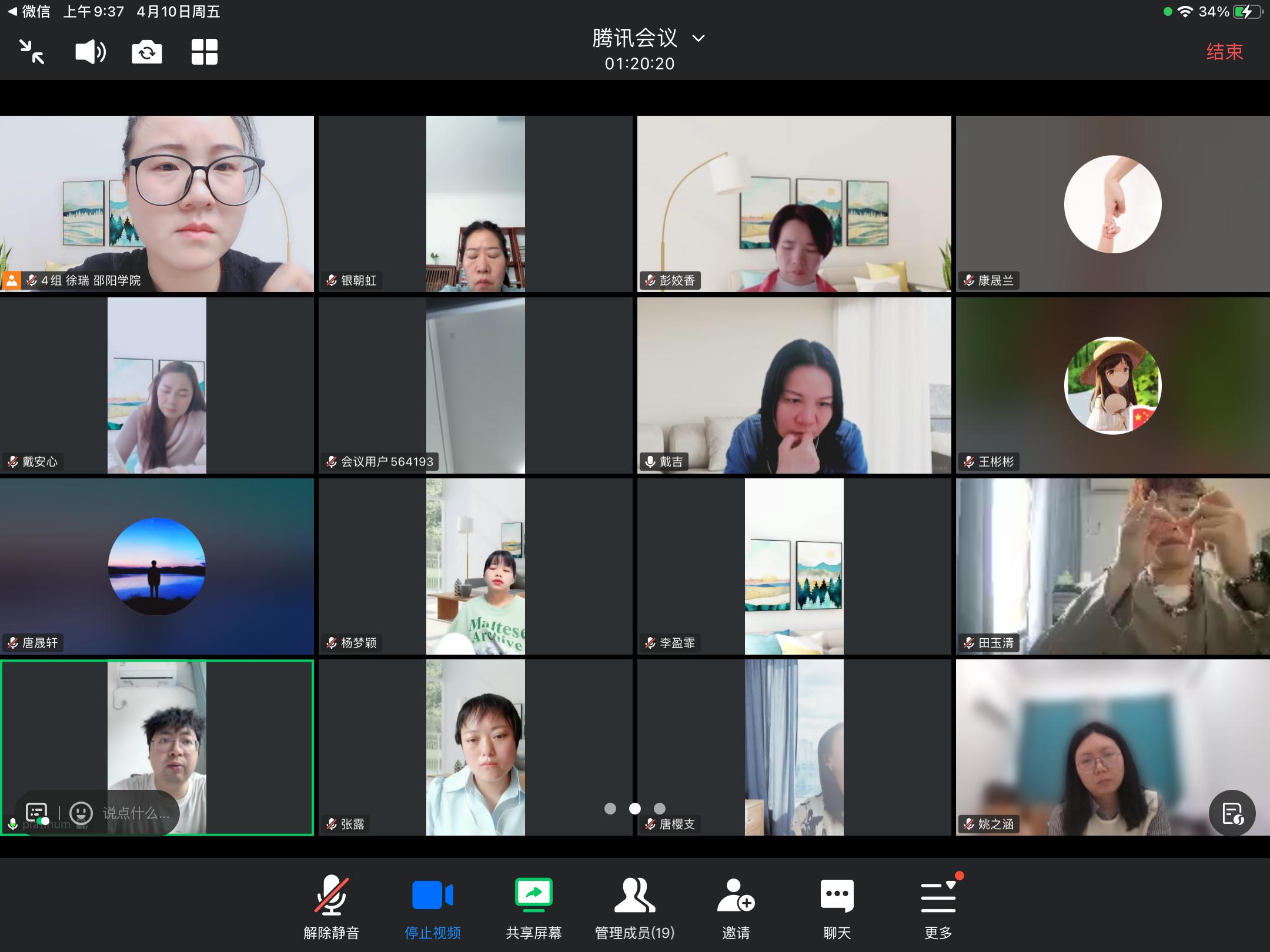The image size is (1270, 952).
Task: Open the meeting notes floating icon
Action: [x=1232, y=813]
